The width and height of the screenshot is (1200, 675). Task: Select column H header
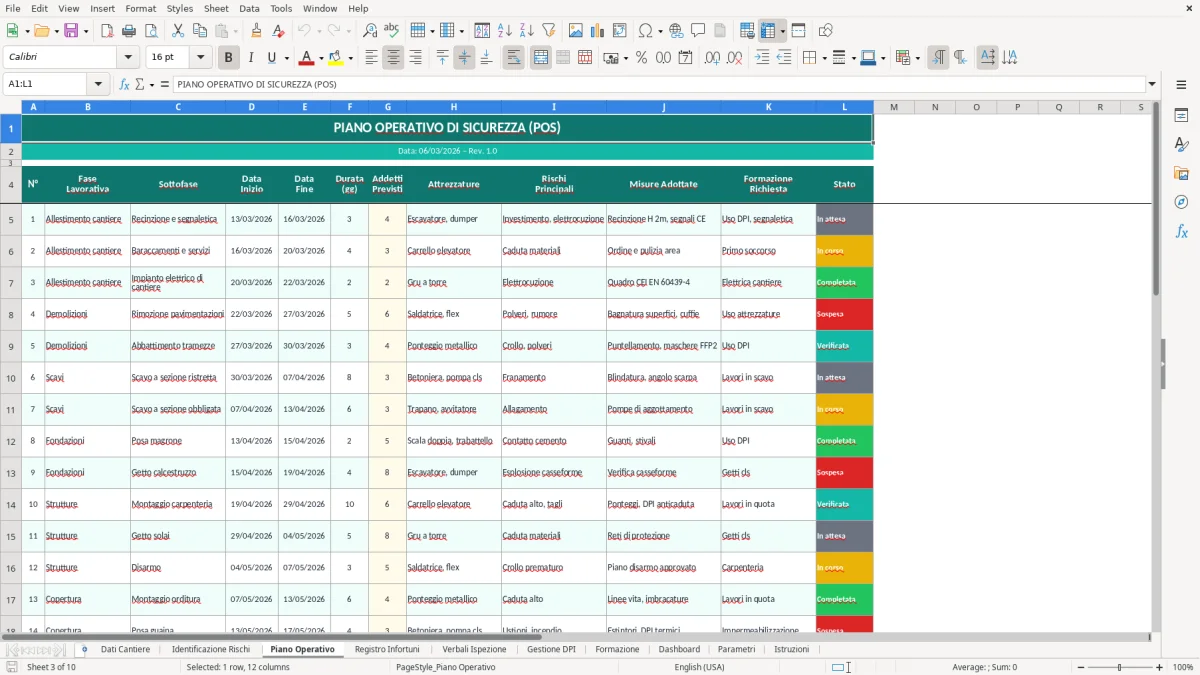coord(453,106)
